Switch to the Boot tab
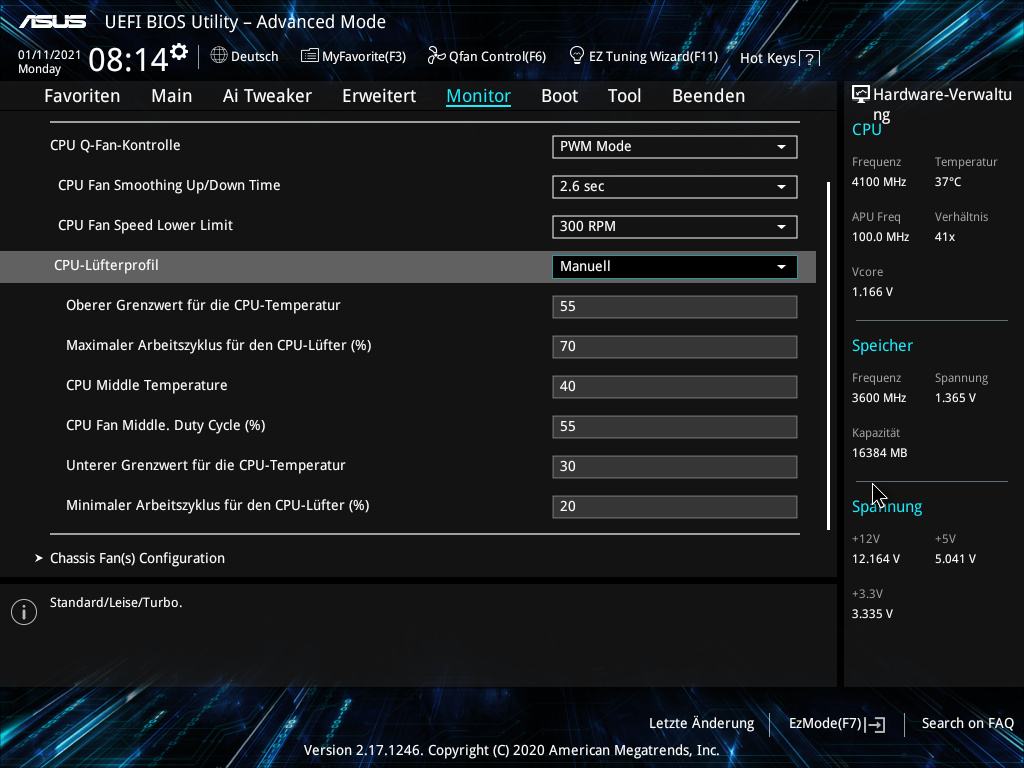The width and height of the screenshot is (1024, 768). (560, 96)
